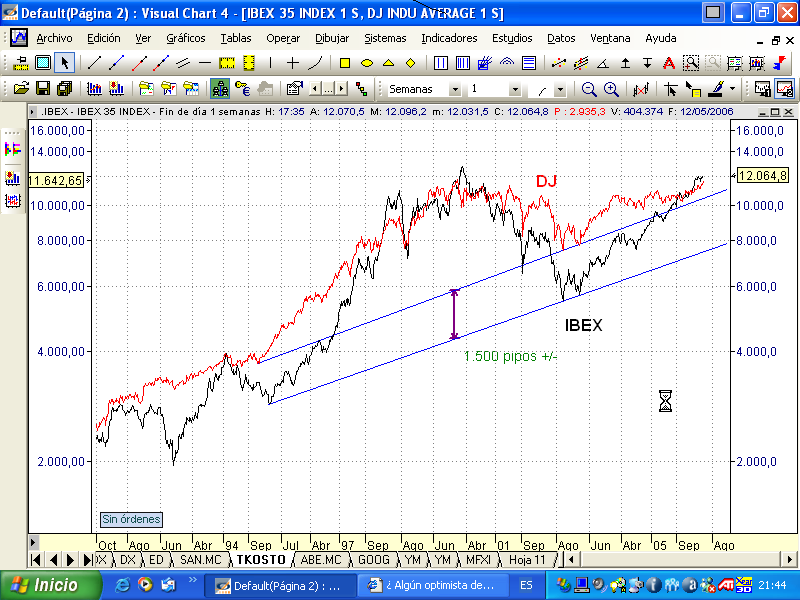Save with the single floppy disk icon
This screenshot has height=600, width=800.
43,89
